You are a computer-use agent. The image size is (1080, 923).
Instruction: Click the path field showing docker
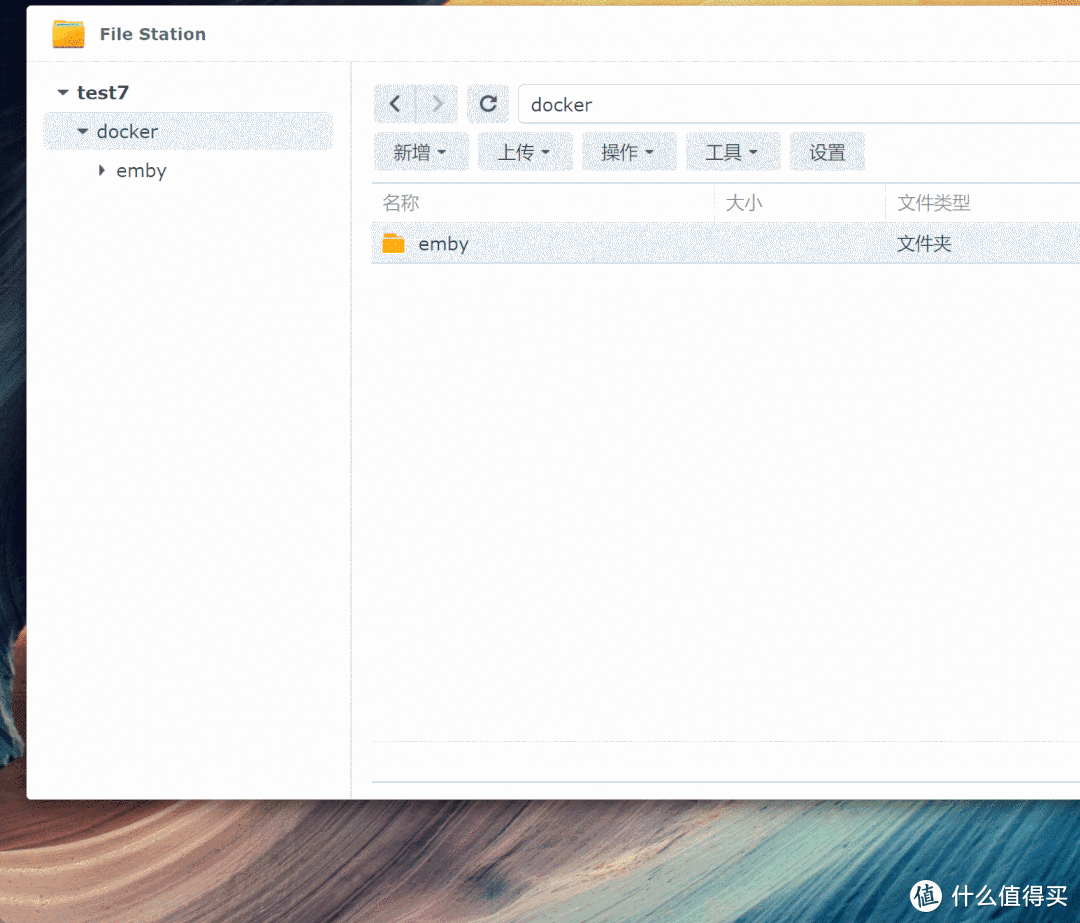click(x=799, y=104)
